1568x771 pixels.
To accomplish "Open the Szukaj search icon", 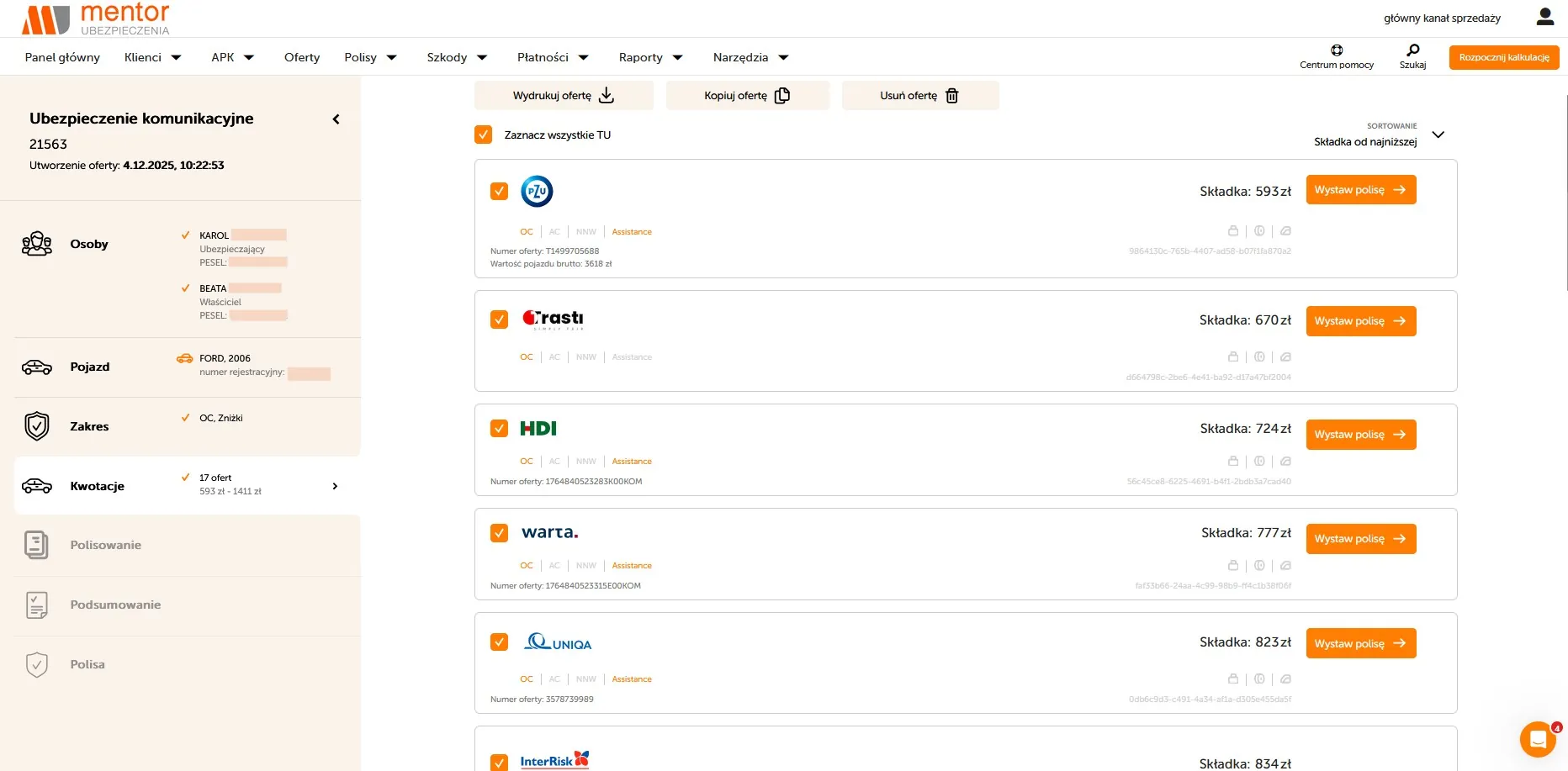I will (1412, 51).
